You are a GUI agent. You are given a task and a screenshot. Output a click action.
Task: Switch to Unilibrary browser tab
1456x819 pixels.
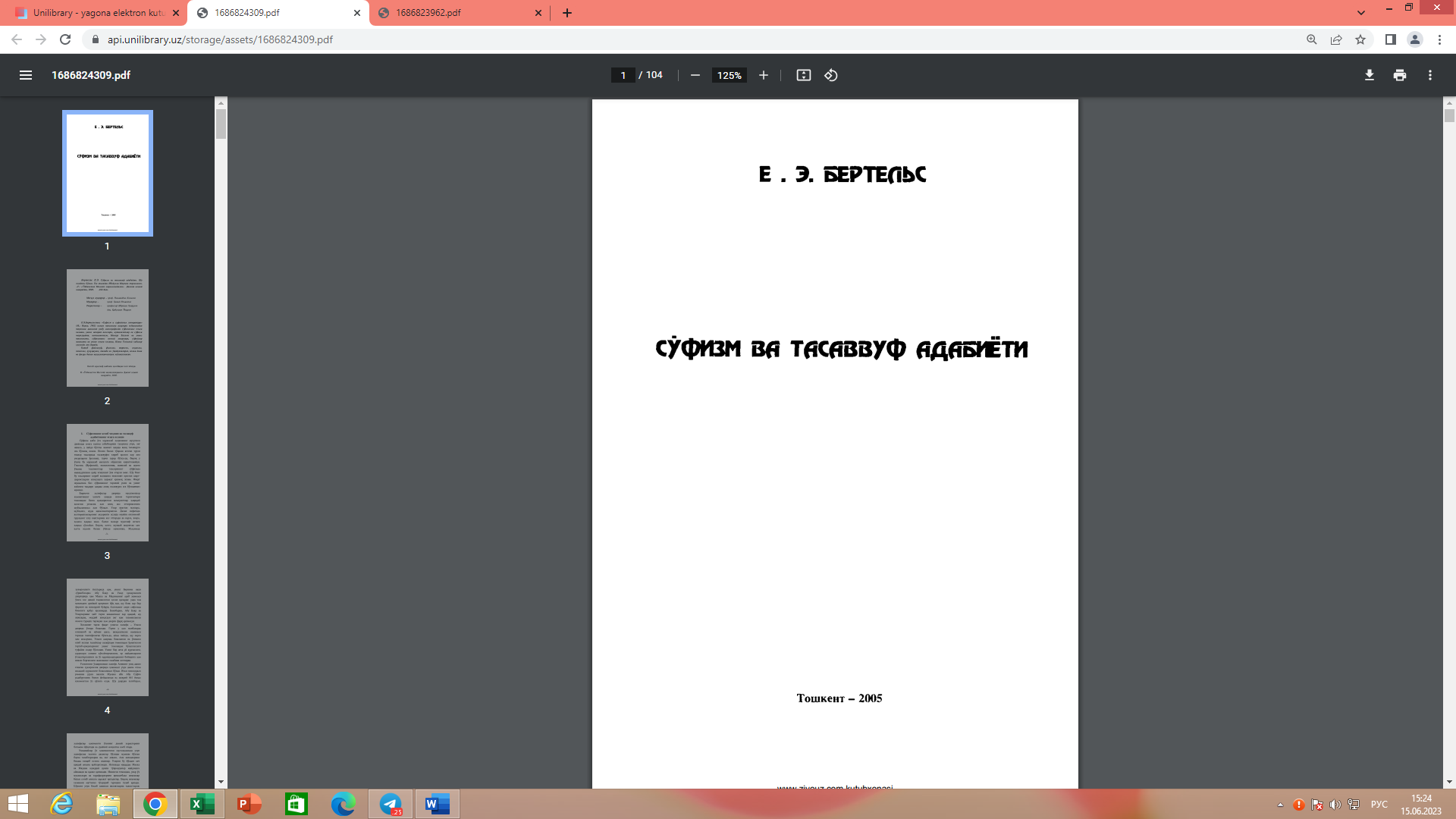tap(91, 13)
